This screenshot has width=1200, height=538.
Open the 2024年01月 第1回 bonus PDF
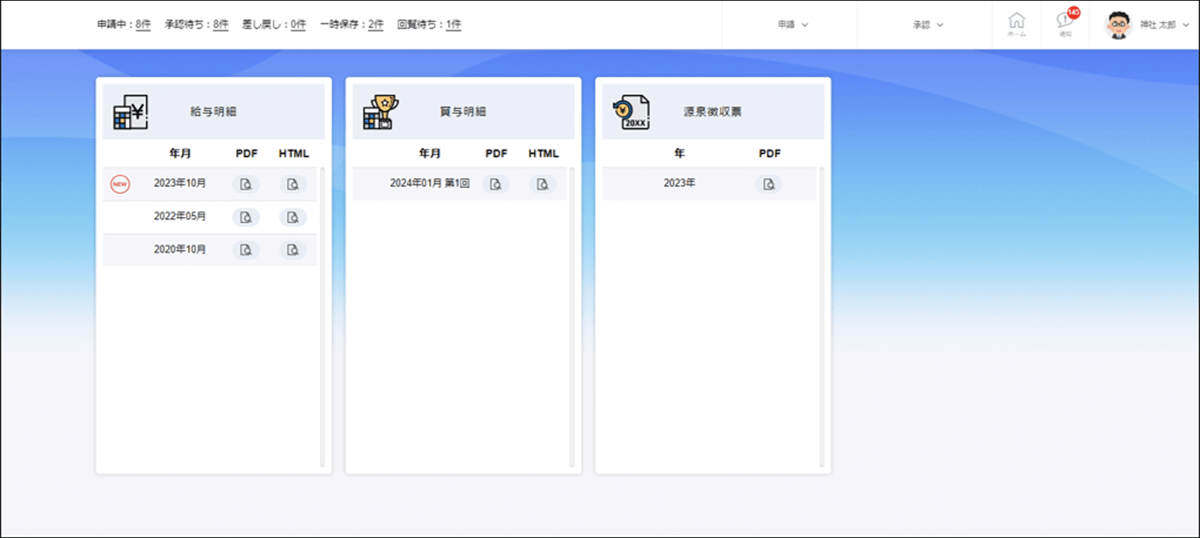tap(496, 184)
